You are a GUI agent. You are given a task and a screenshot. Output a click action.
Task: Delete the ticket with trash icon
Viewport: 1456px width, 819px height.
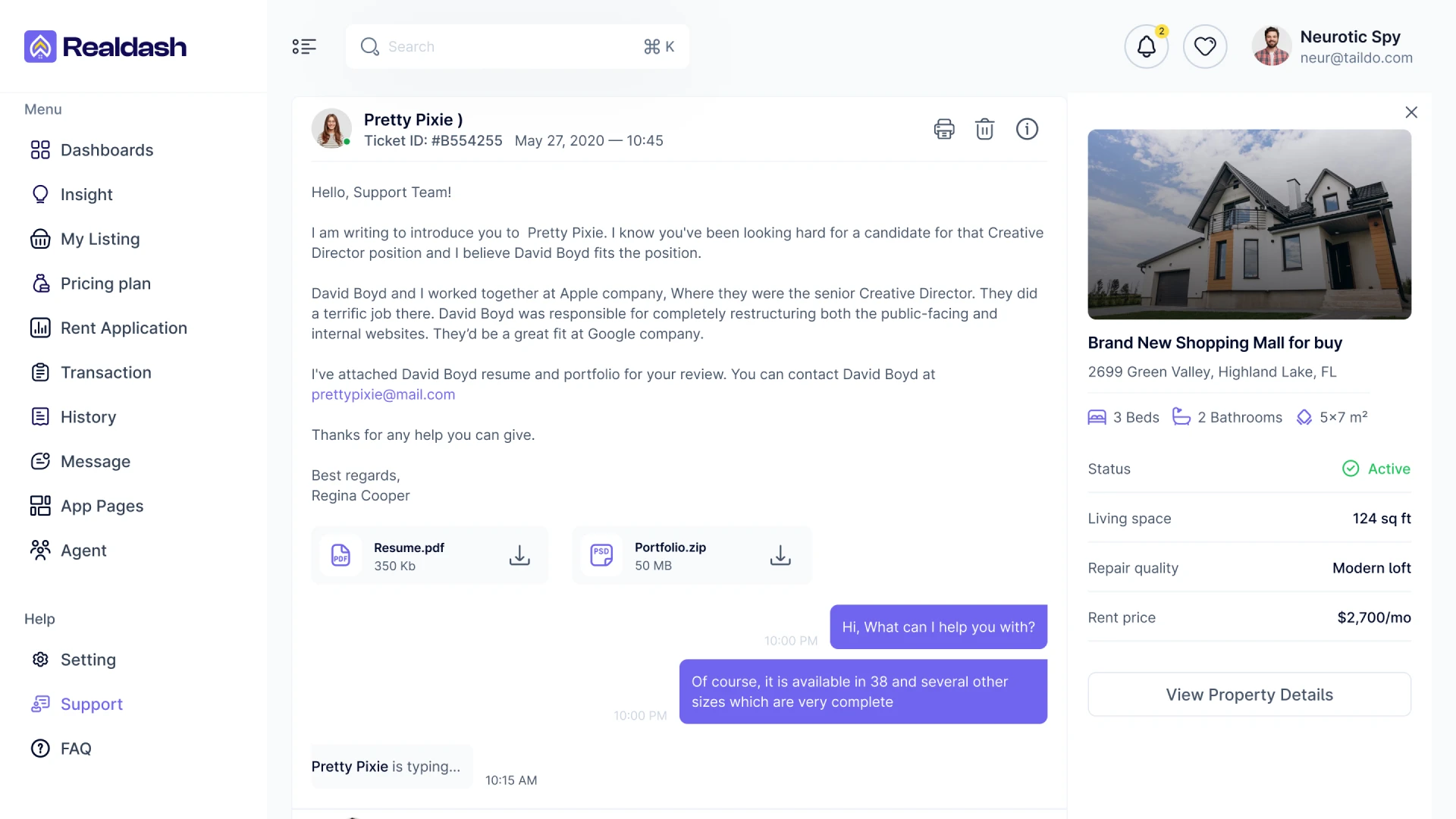coord(984,129)
